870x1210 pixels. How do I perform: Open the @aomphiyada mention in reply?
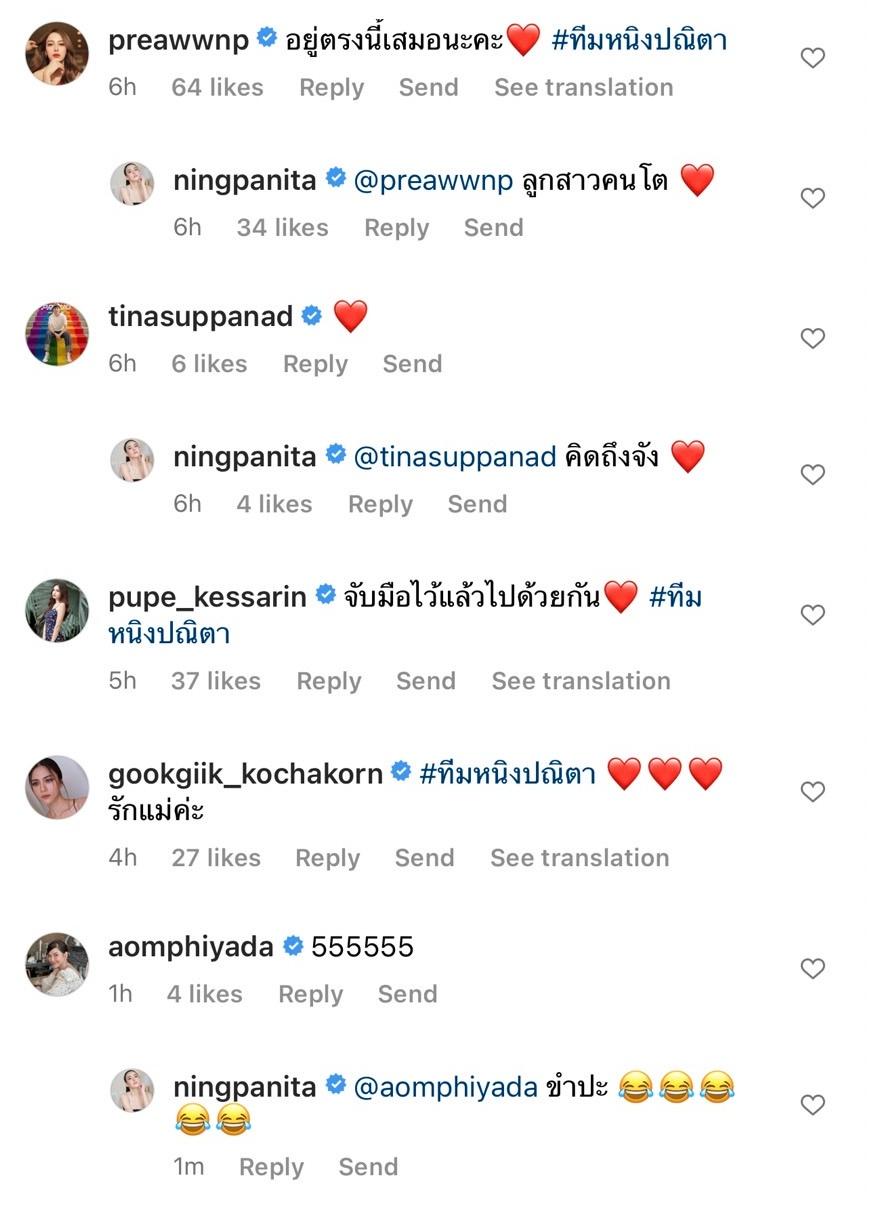tap(446, 1087)
